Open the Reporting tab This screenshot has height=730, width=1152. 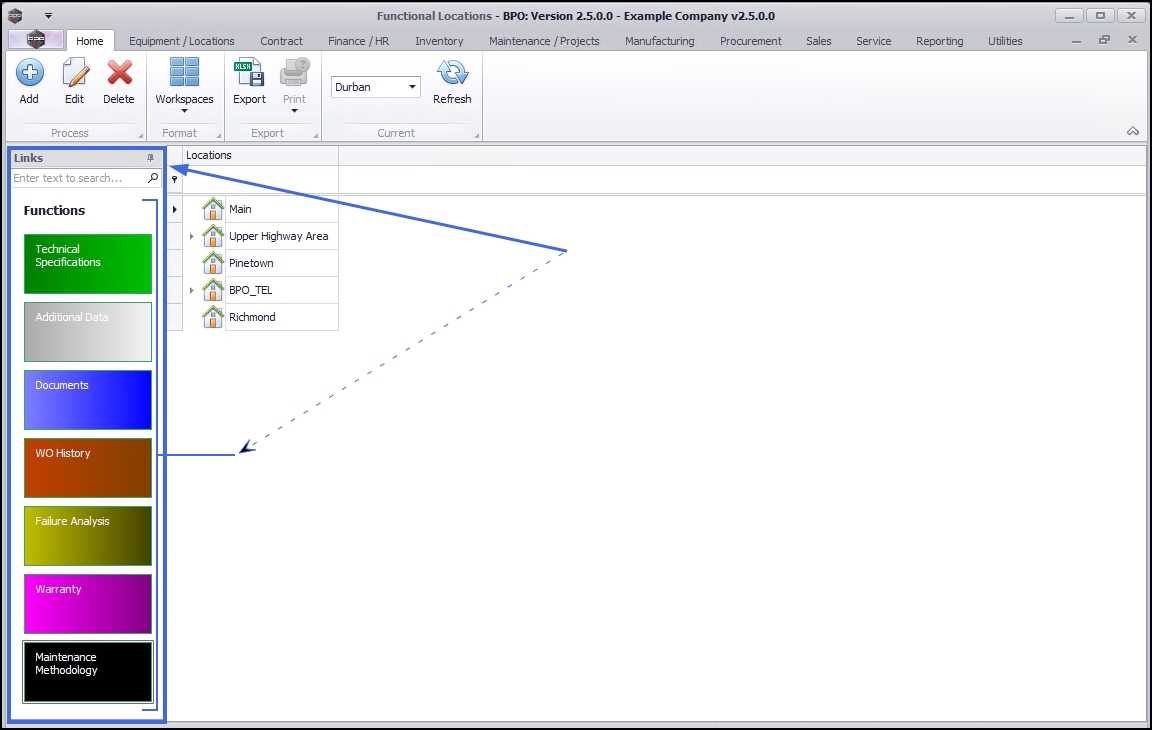click(940, 41)
